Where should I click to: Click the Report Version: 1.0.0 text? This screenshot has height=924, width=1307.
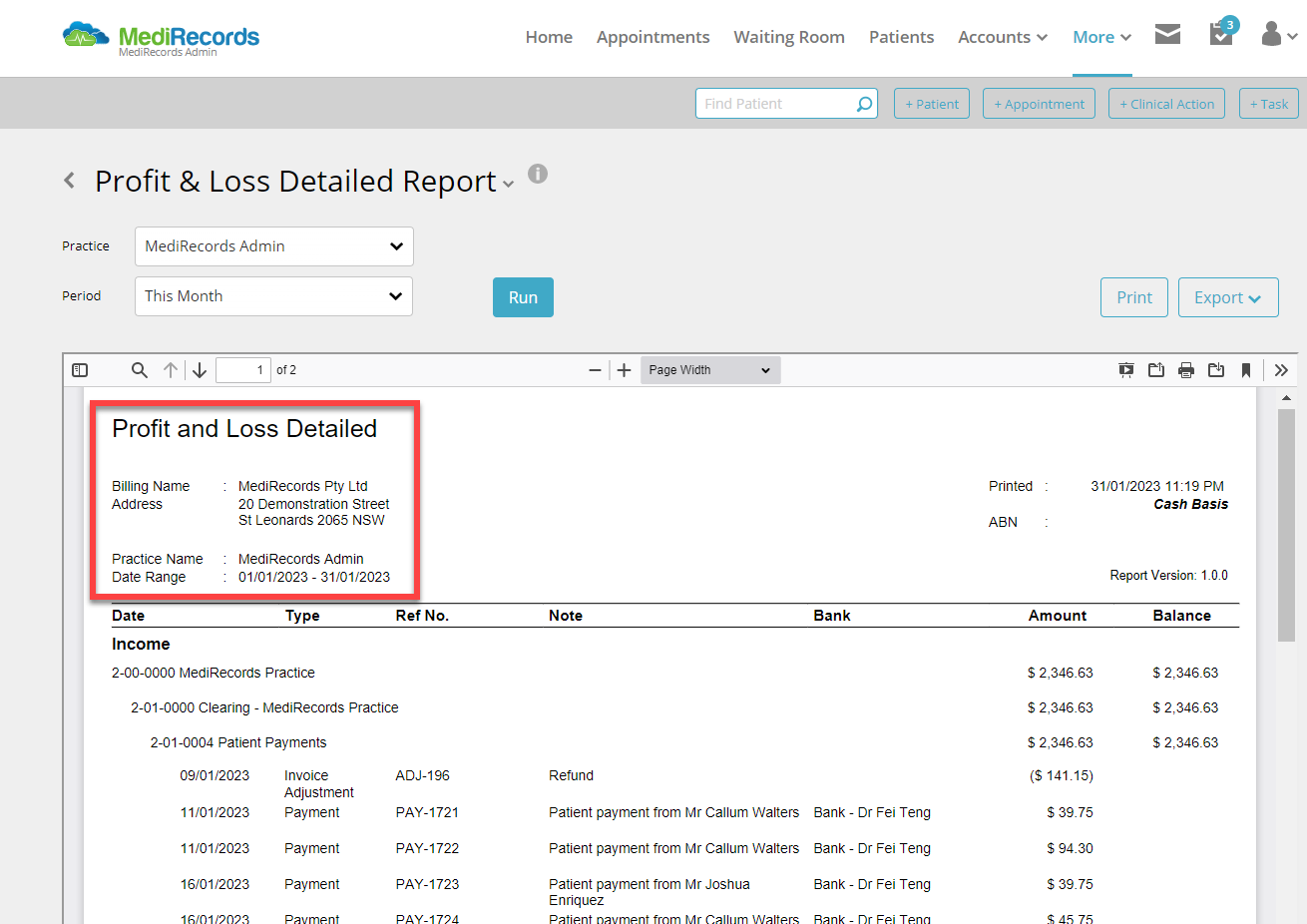tap(1168, 576)
